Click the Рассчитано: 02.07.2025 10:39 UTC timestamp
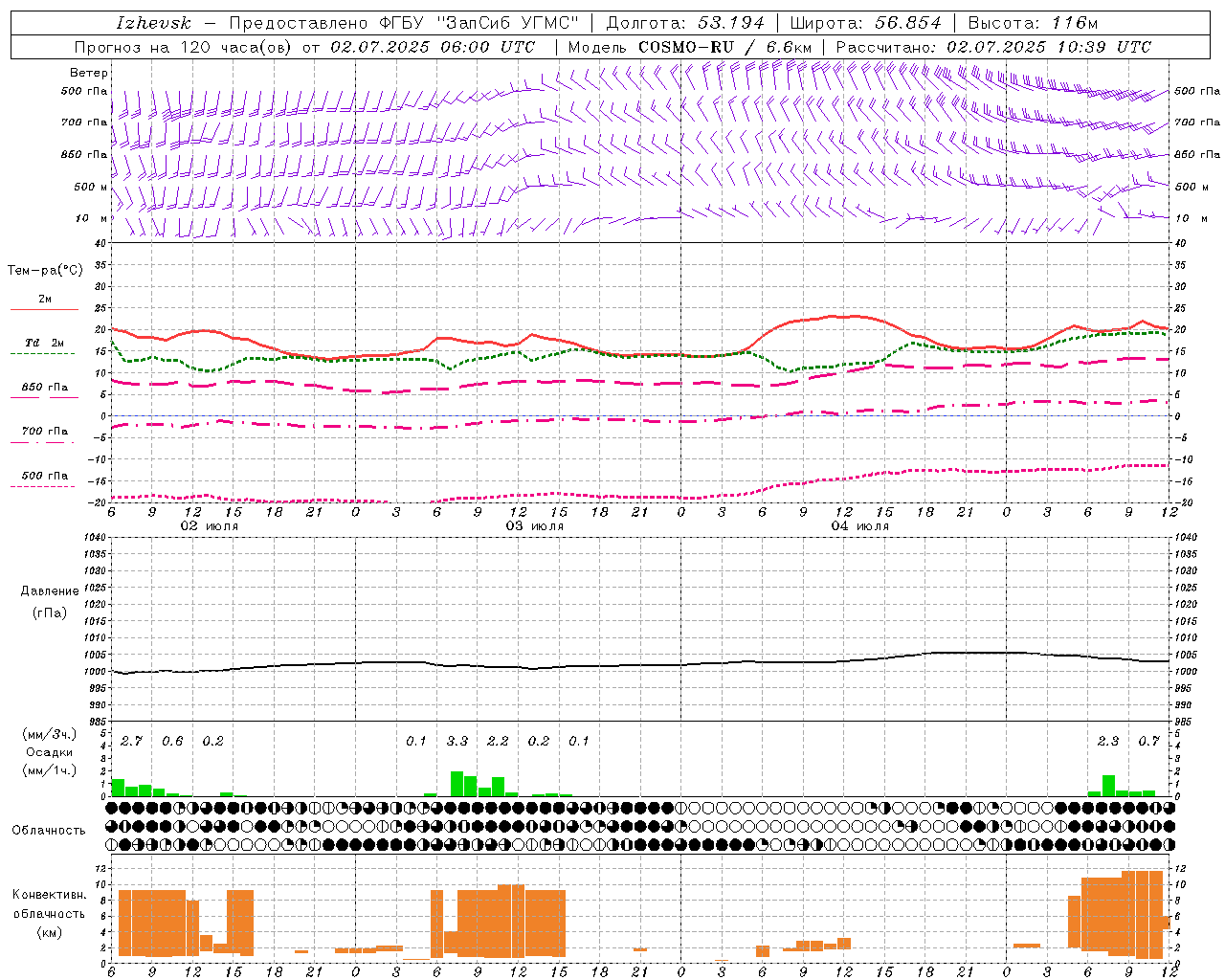The width and height of the screenshot is (1225, 980). point(993,47)
